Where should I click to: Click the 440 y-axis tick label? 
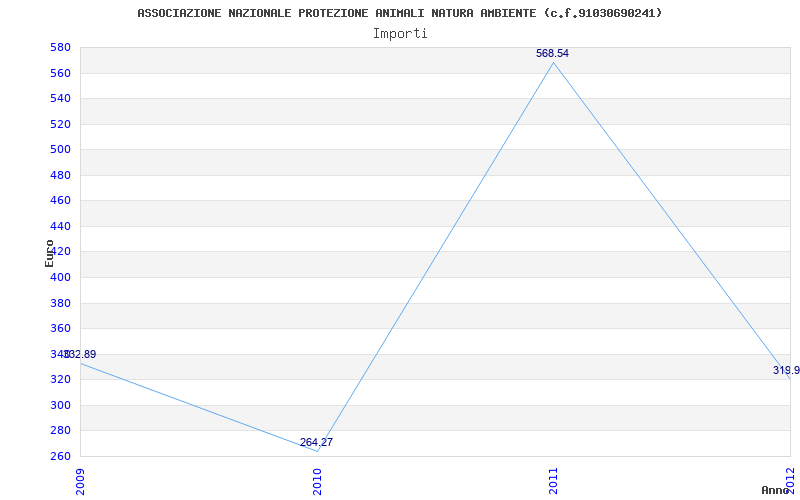coord(60,226)
